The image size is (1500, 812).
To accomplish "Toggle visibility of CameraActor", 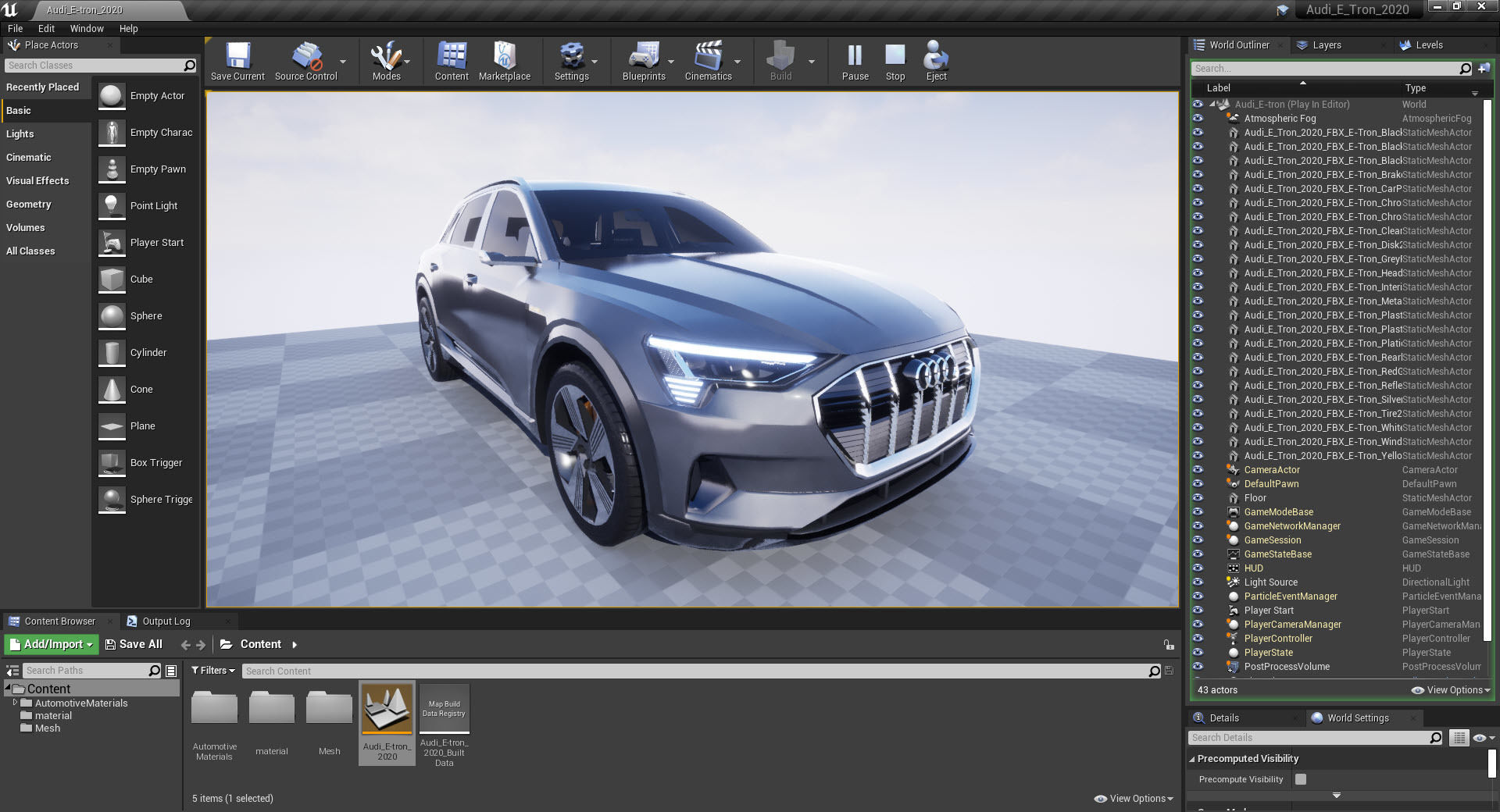I will tap(1198, 470).
